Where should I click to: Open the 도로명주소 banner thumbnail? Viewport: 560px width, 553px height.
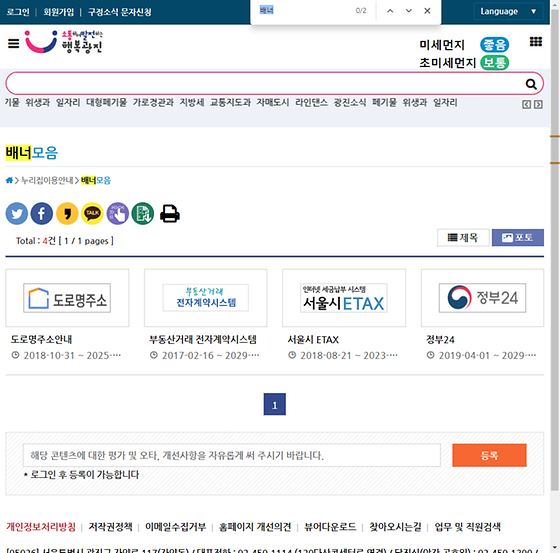(x=67, y=298)
